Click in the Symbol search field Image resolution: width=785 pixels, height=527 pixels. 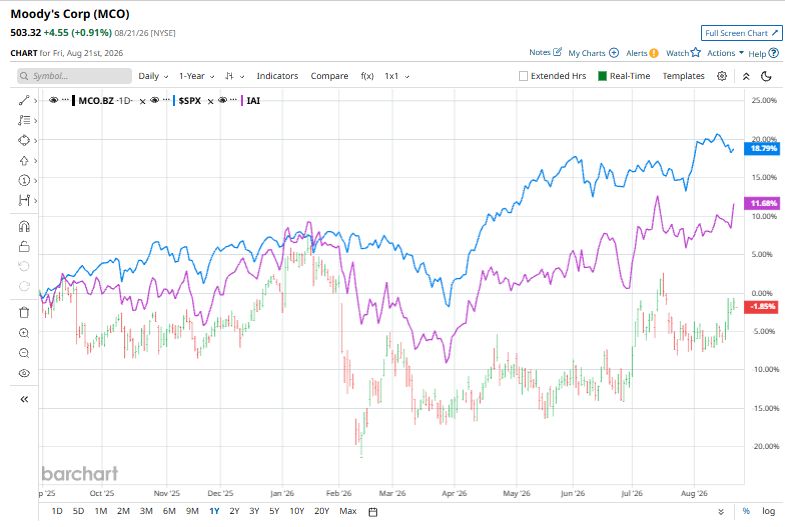point(75,76)
